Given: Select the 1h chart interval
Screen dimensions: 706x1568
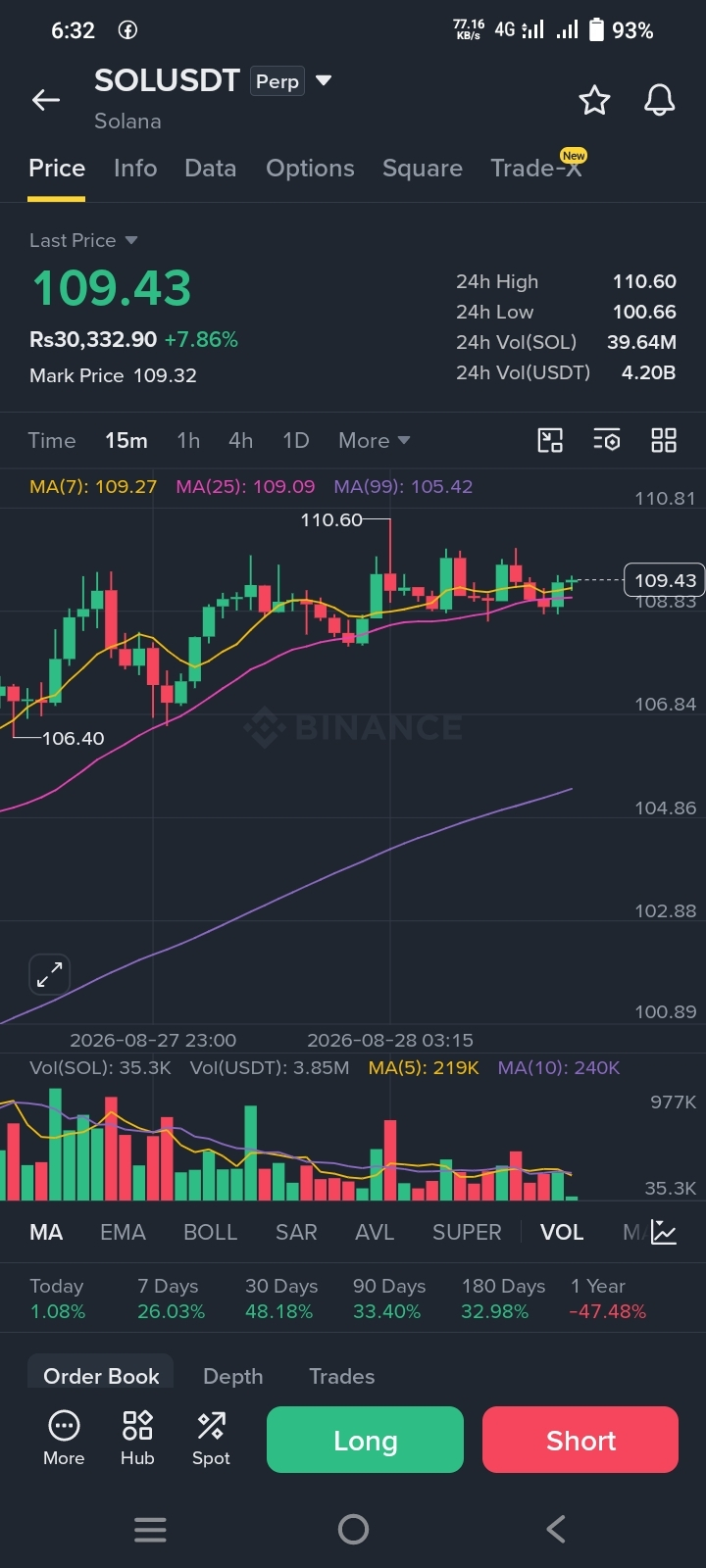Looking at the screenshot, I should pyautogui.click(x=188, y=441).
